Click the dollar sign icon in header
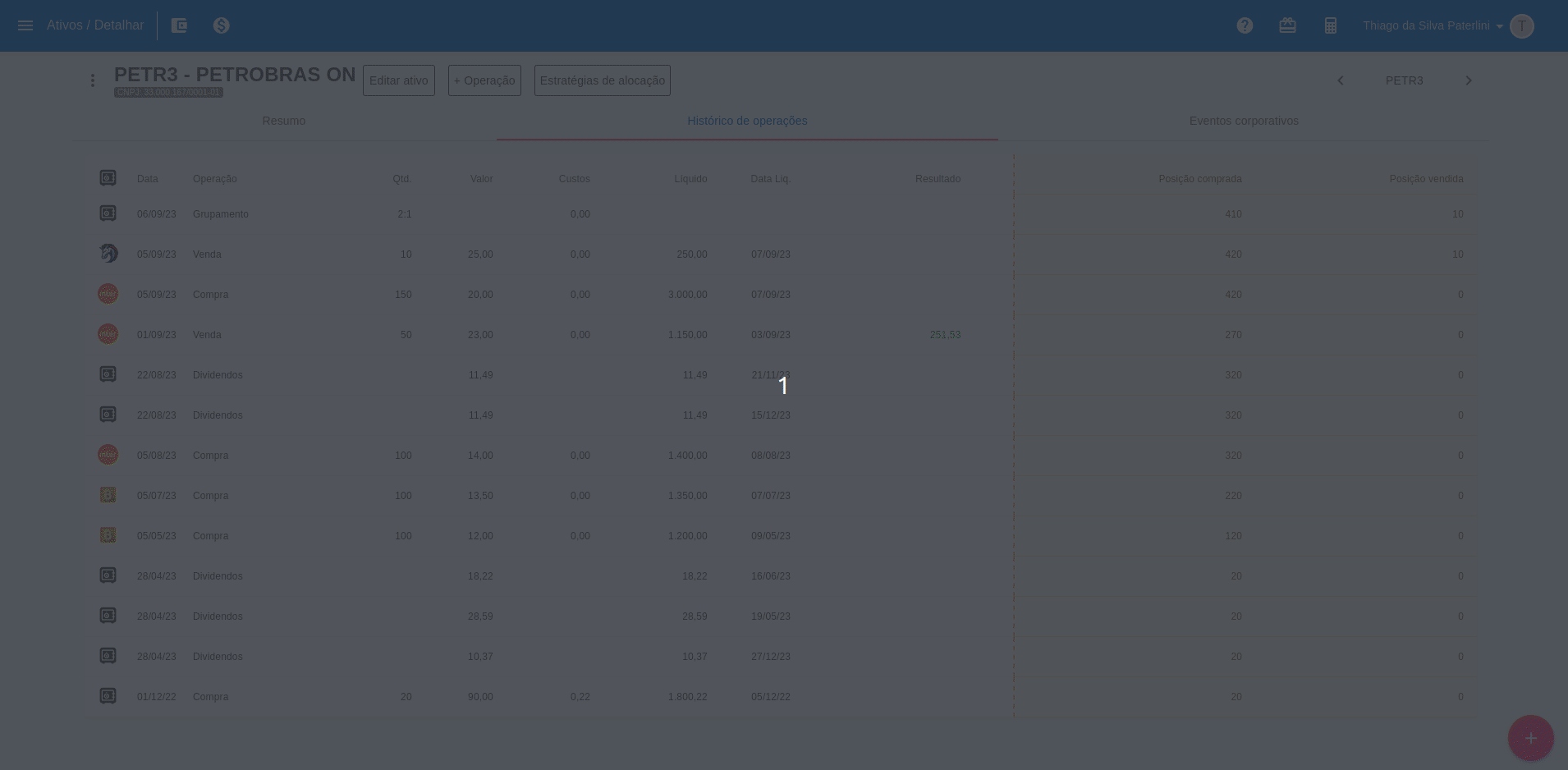Image resolution: width=1568 pixels, height=770 pixels. [221, 25]
